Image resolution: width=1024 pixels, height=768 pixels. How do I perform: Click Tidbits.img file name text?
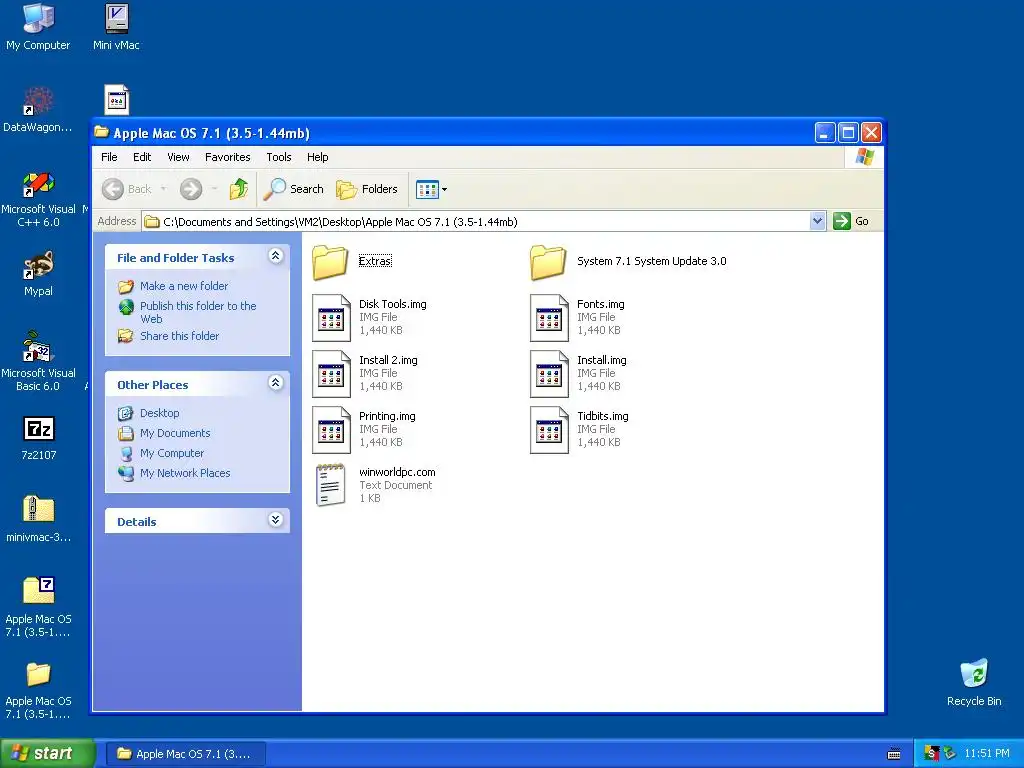(602, 417)
